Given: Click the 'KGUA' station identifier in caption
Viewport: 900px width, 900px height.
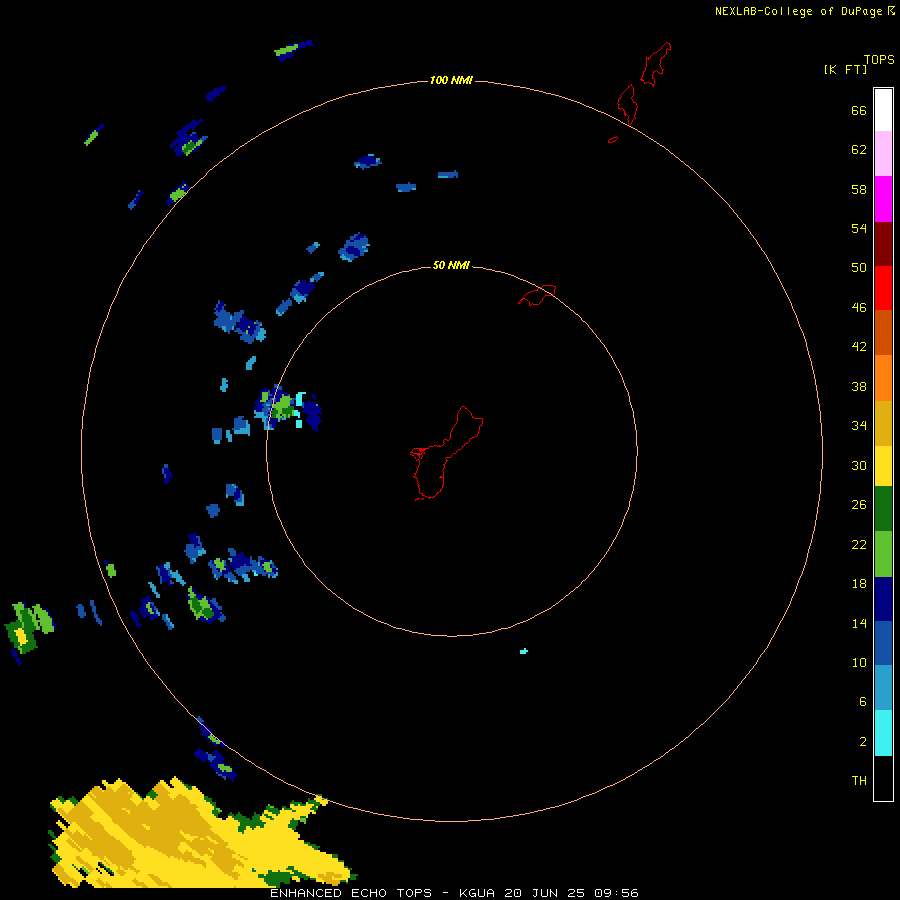Looking at the screenshot, I should pos(478,893).
